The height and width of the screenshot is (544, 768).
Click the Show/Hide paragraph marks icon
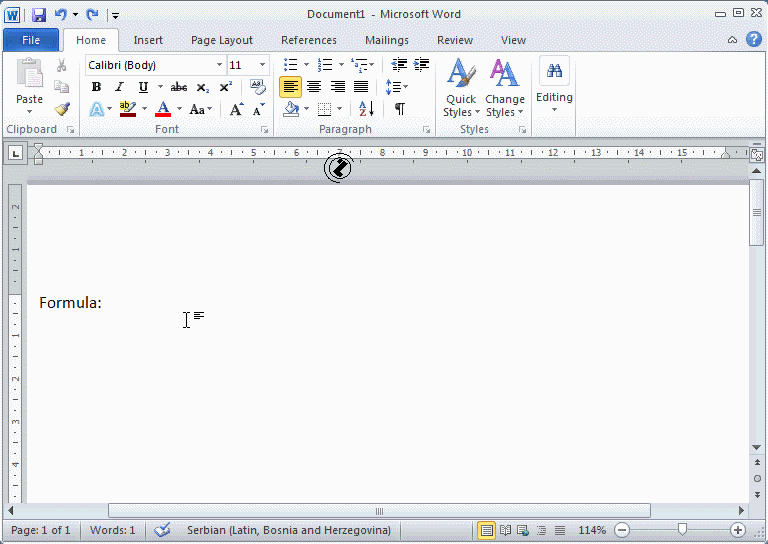coord(400,109)
